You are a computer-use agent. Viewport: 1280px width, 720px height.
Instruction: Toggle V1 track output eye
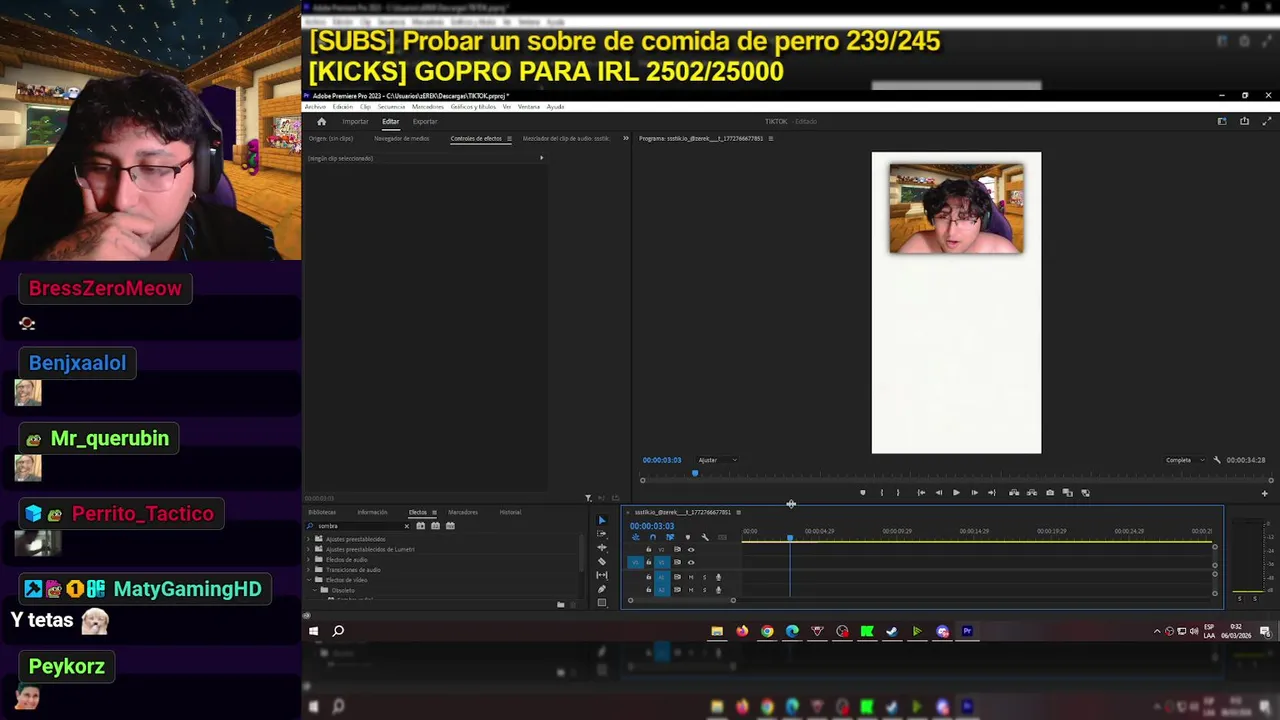pyautogui.click(x=691, y=562)
